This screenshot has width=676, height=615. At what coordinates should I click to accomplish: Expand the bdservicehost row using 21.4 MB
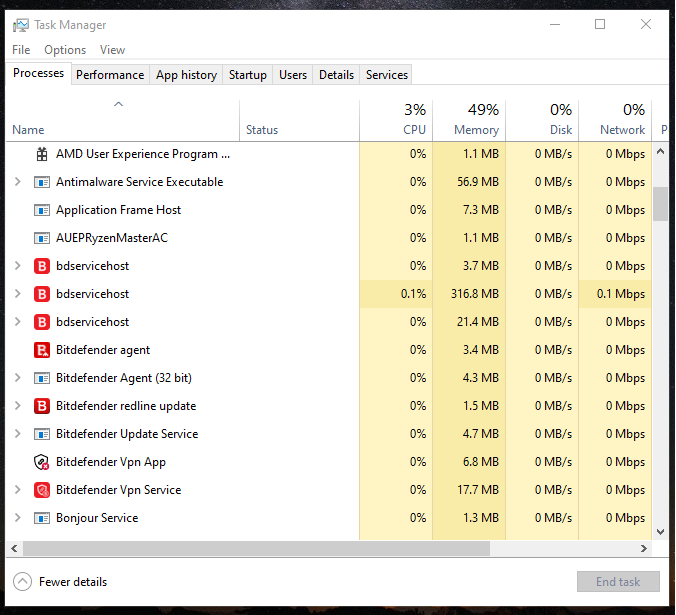tap(17, 322)
